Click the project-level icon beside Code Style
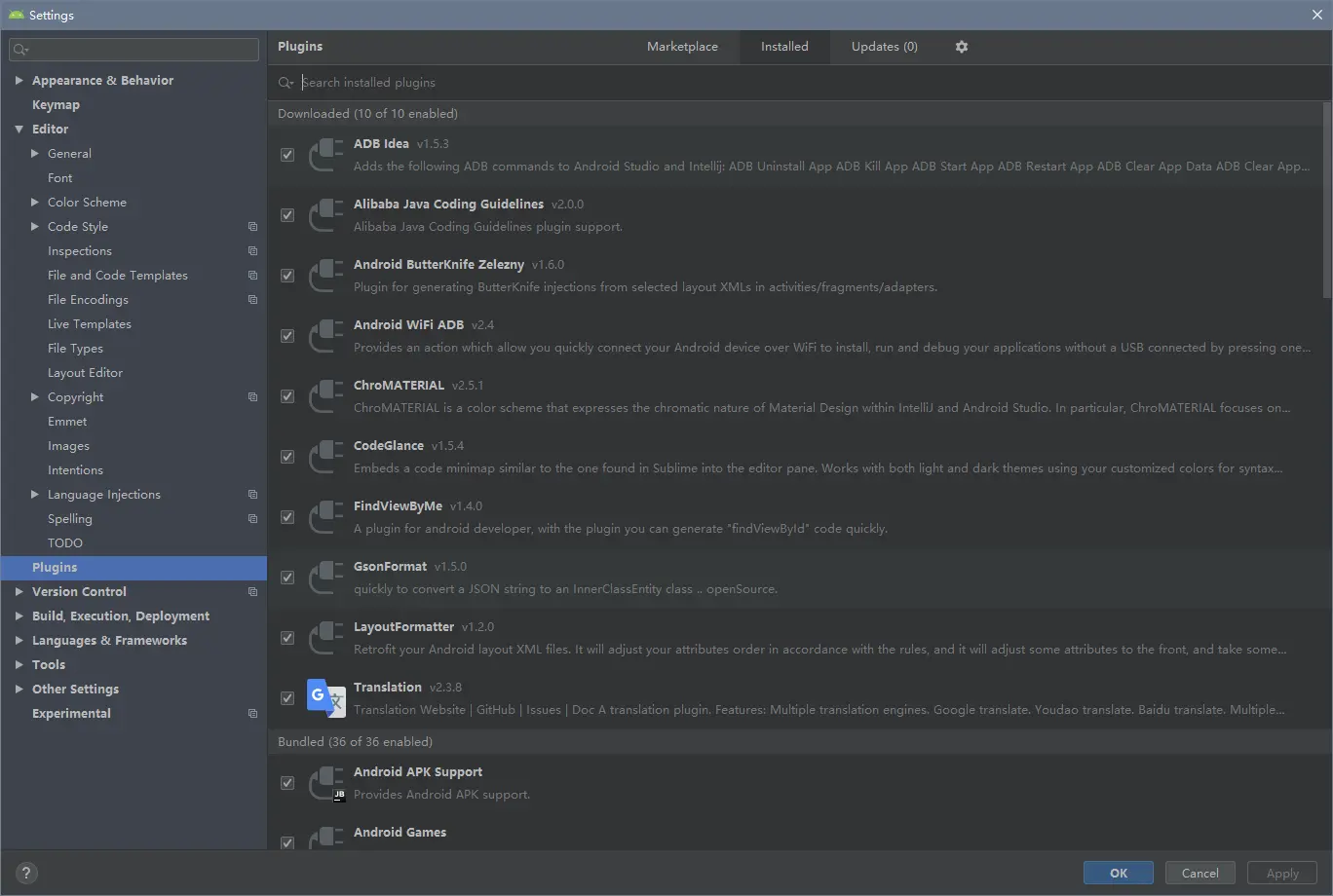The image size is (1333, 896). [252, 227]
